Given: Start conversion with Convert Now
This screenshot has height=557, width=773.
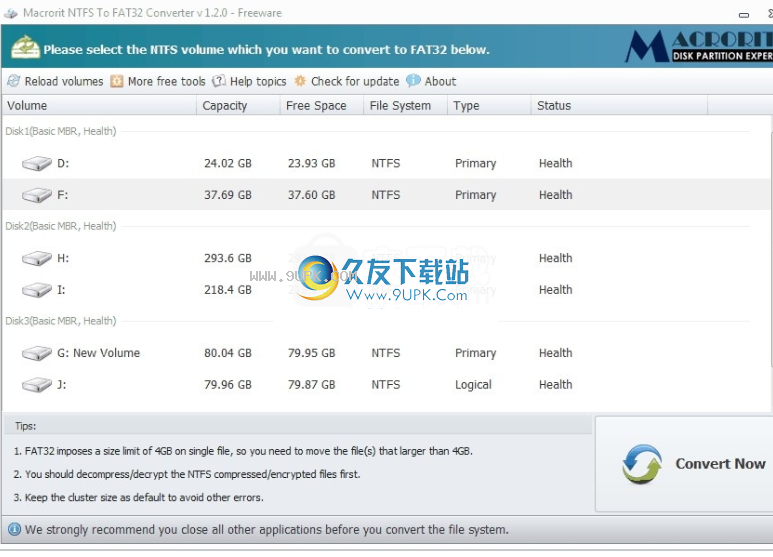Looking at the screenshot, I should [684, 464].
